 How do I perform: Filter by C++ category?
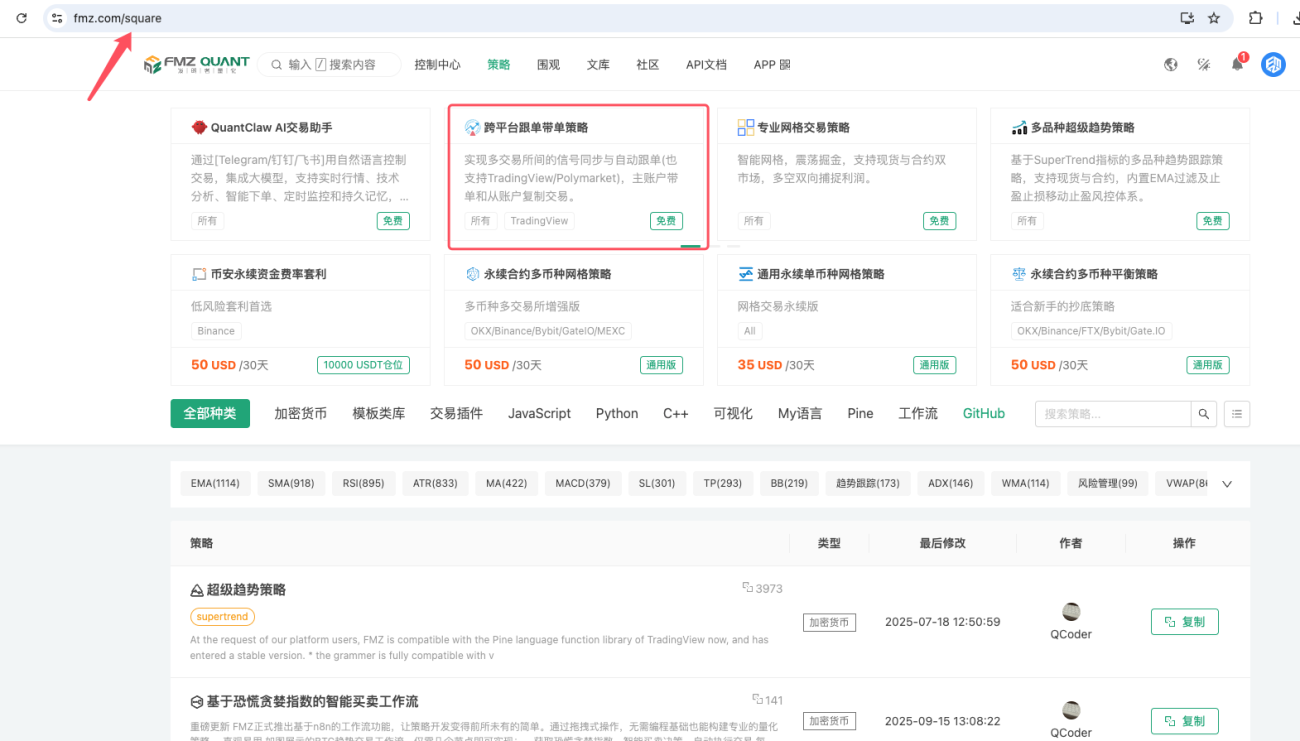click(x=676, y=413)
